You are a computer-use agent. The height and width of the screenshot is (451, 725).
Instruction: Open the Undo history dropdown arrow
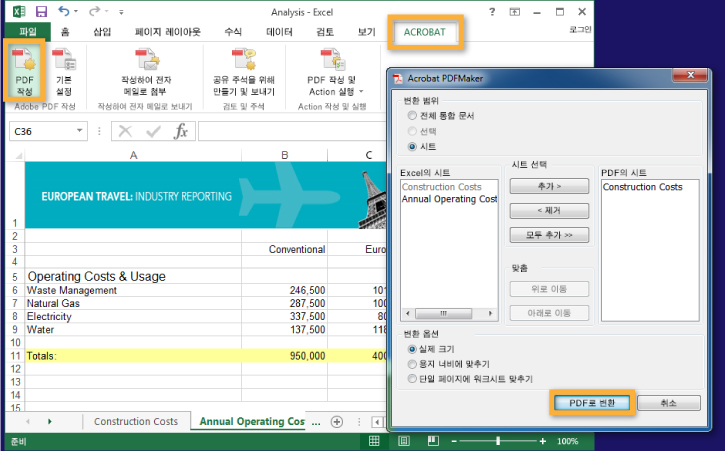click(x=76, y=12)
